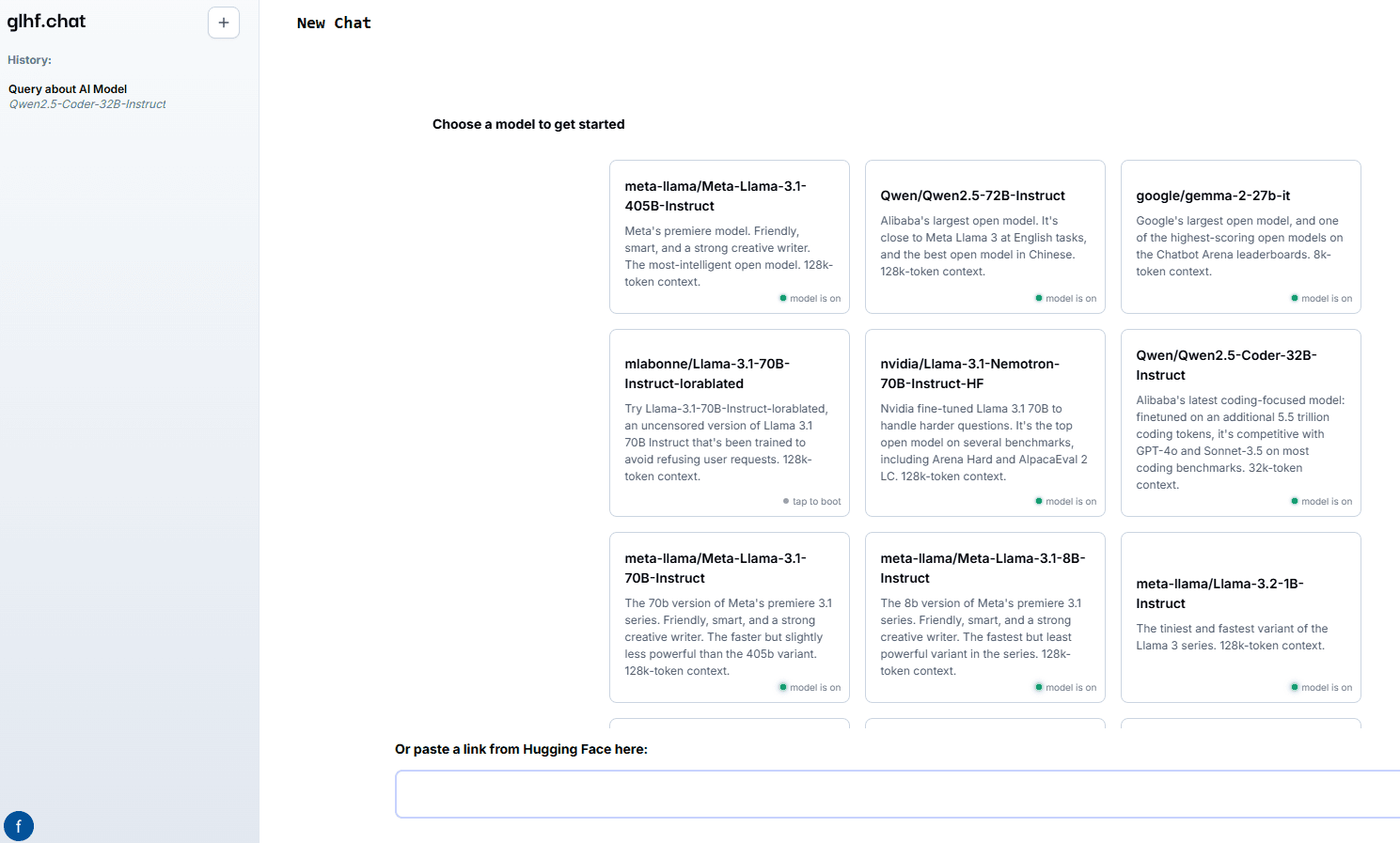Image resolution: width=1400 pixels, height=843 pixels.
Task: Click 'model is on' status of Qwen2.5-72B-Instruct
Action: 1065,299
